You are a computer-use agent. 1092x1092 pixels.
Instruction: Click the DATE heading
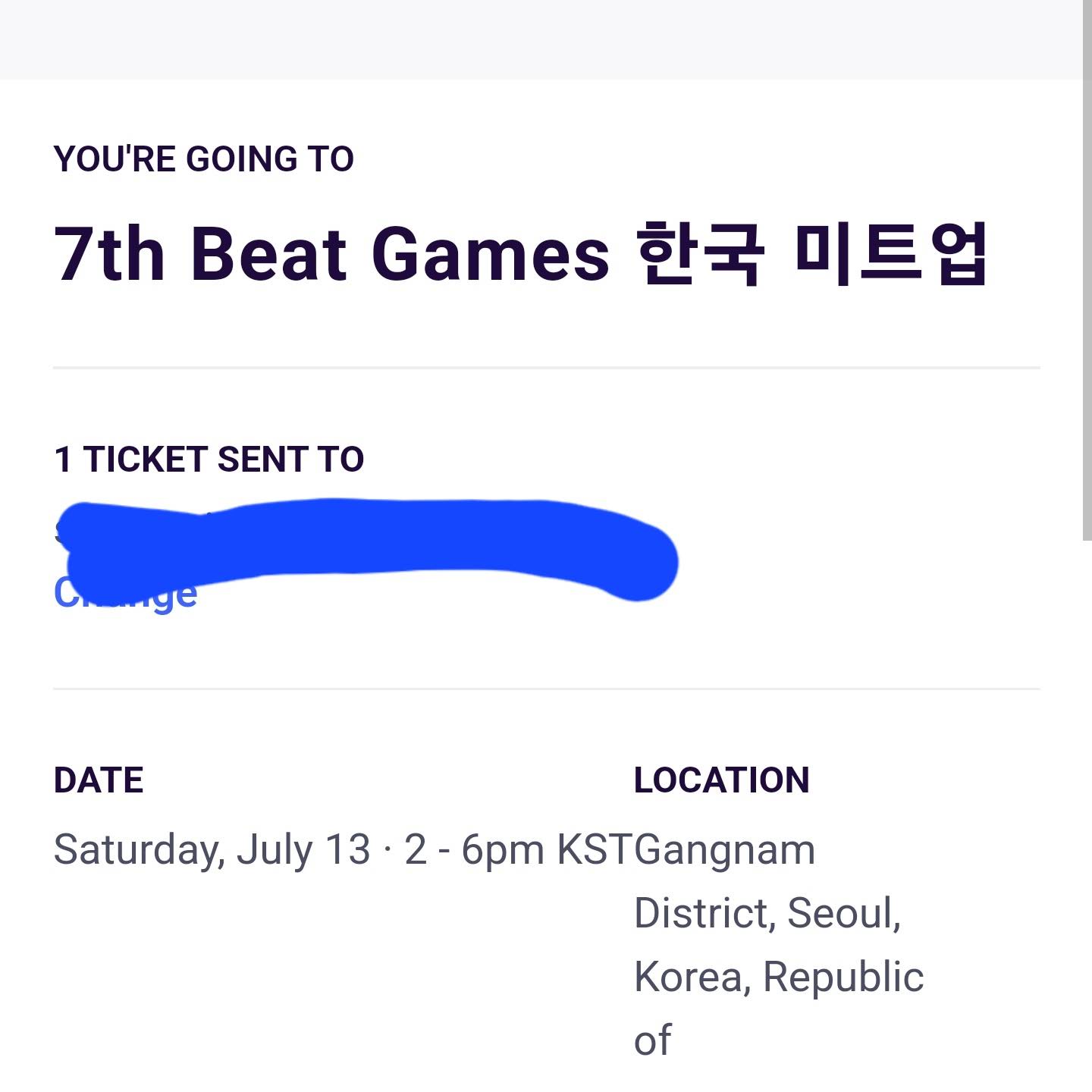pyautogui.click(x=99, y=780)
